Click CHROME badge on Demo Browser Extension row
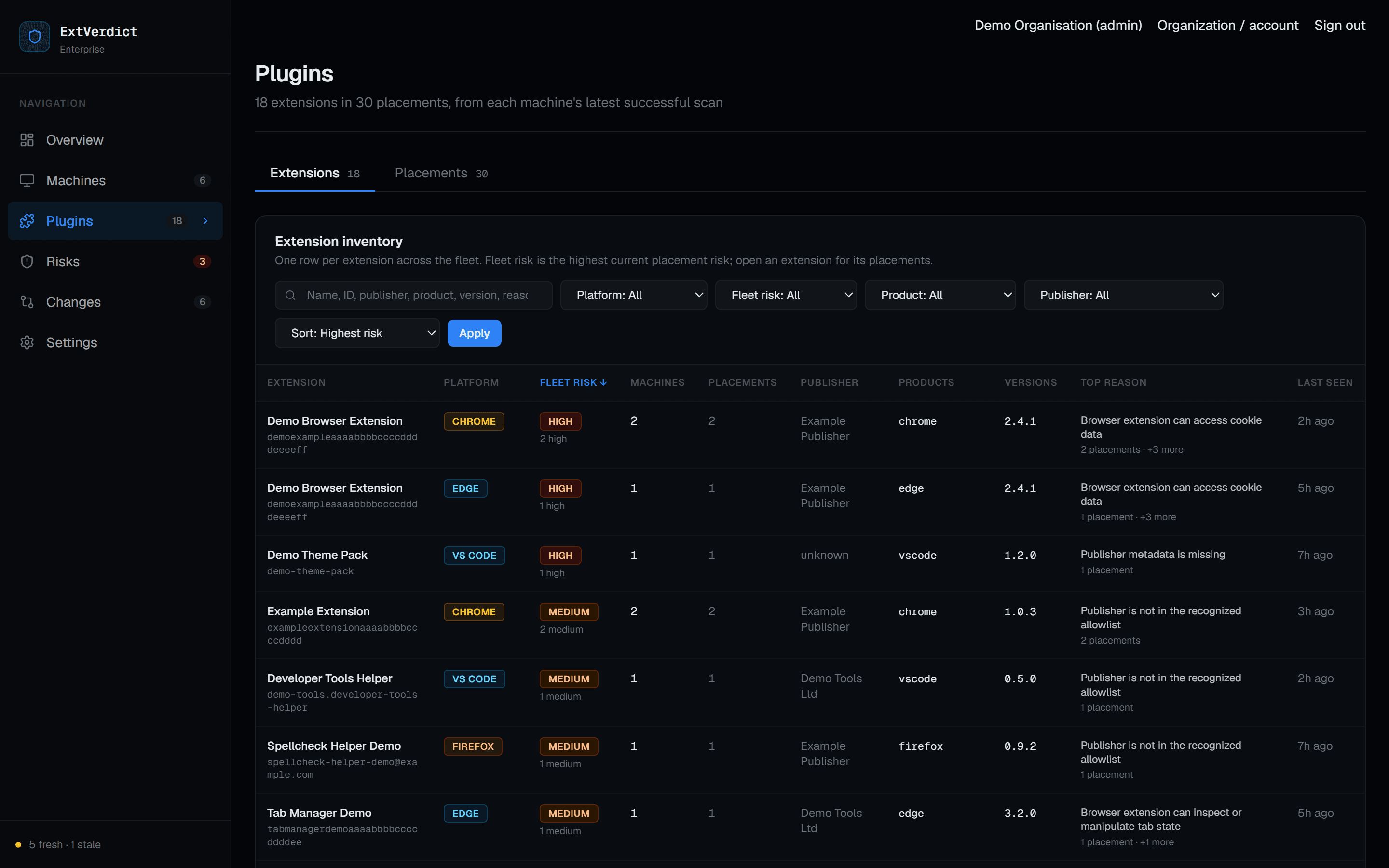Screen dimensions: 1389x868 tap(474, 421)
